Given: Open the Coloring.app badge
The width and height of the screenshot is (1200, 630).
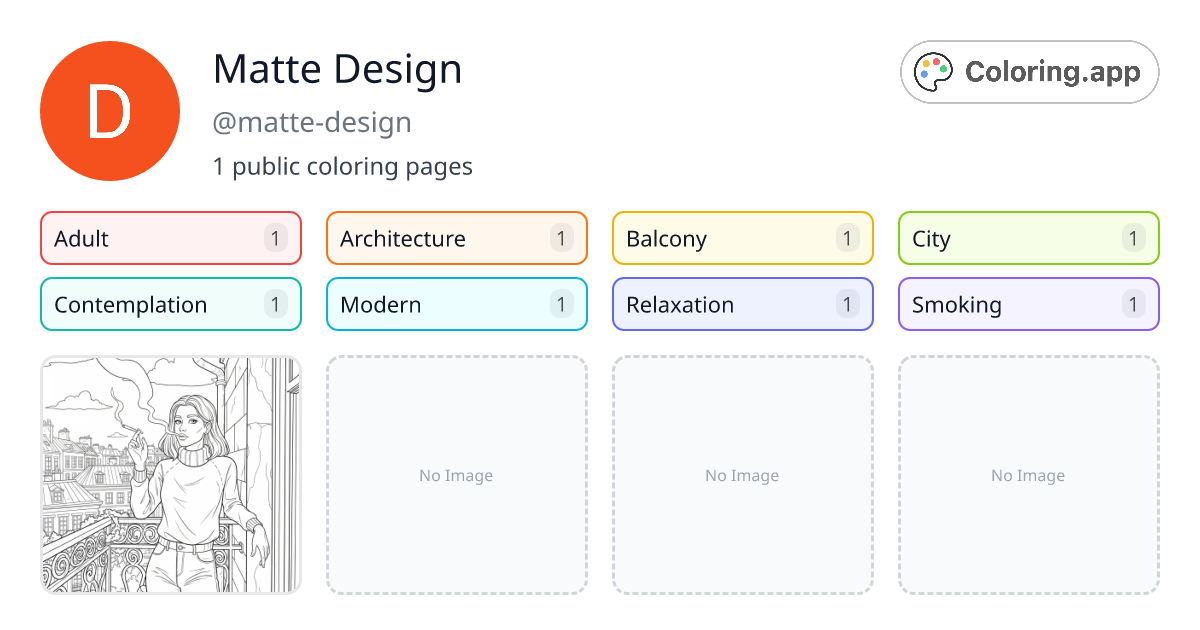Looking at the screenshot, I should tap(1030, 72).
